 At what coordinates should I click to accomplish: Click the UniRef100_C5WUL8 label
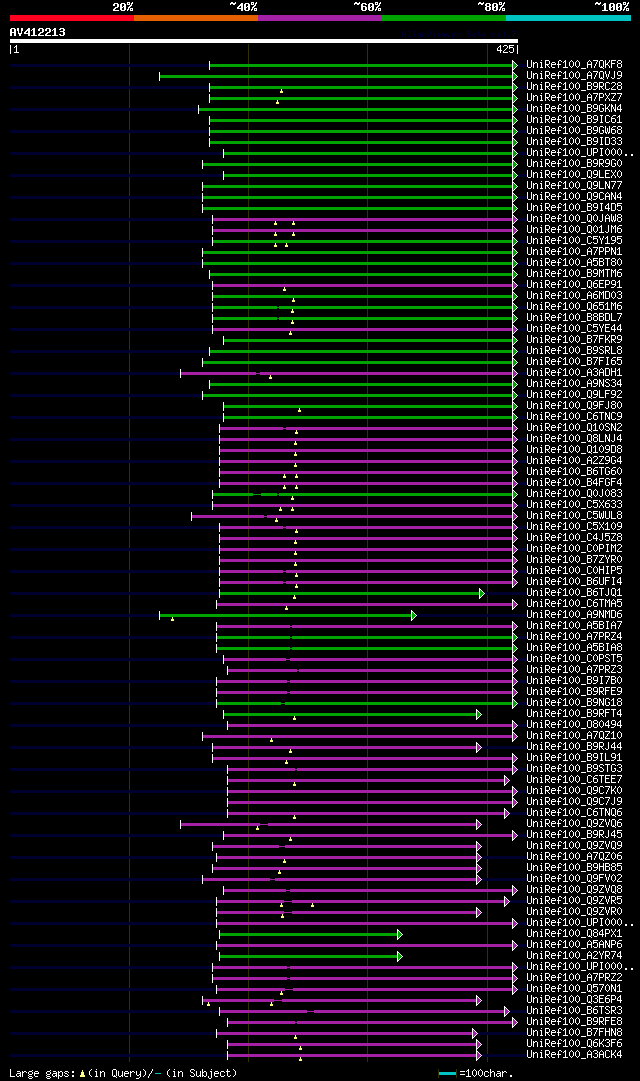[x=574, y=516]
